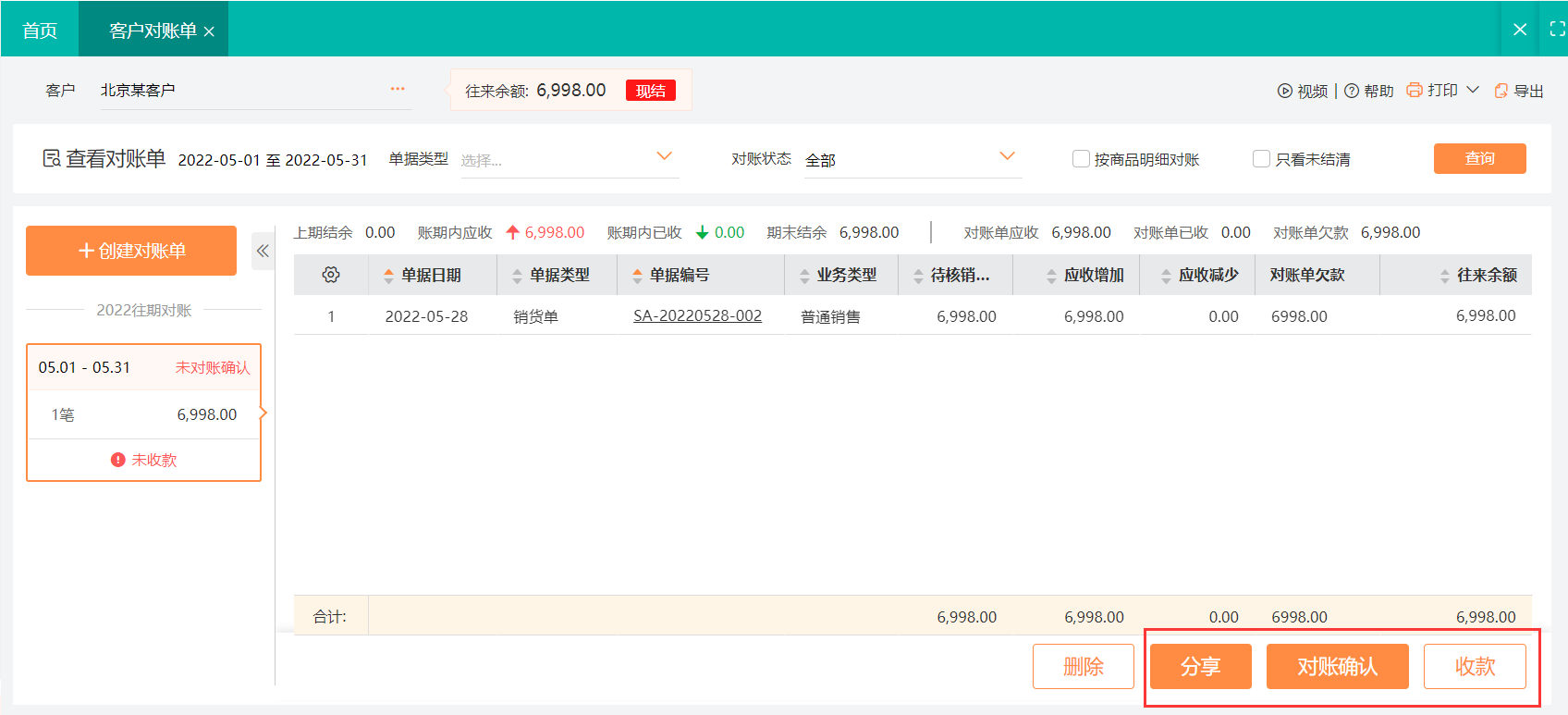The image size is (1568, 715).
Task: Click the 对账确认 button
Action: [1337, 667]
